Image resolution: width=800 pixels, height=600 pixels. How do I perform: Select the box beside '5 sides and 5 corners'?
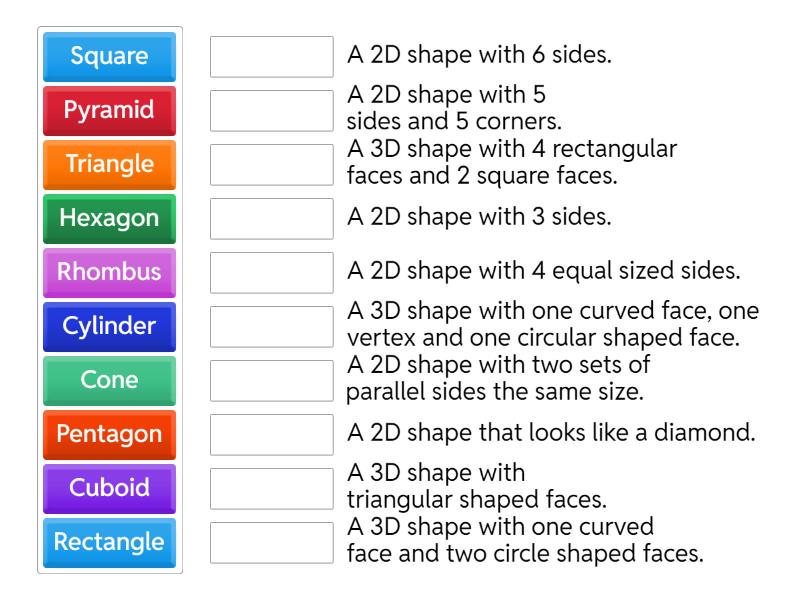(x=272, y=110)
